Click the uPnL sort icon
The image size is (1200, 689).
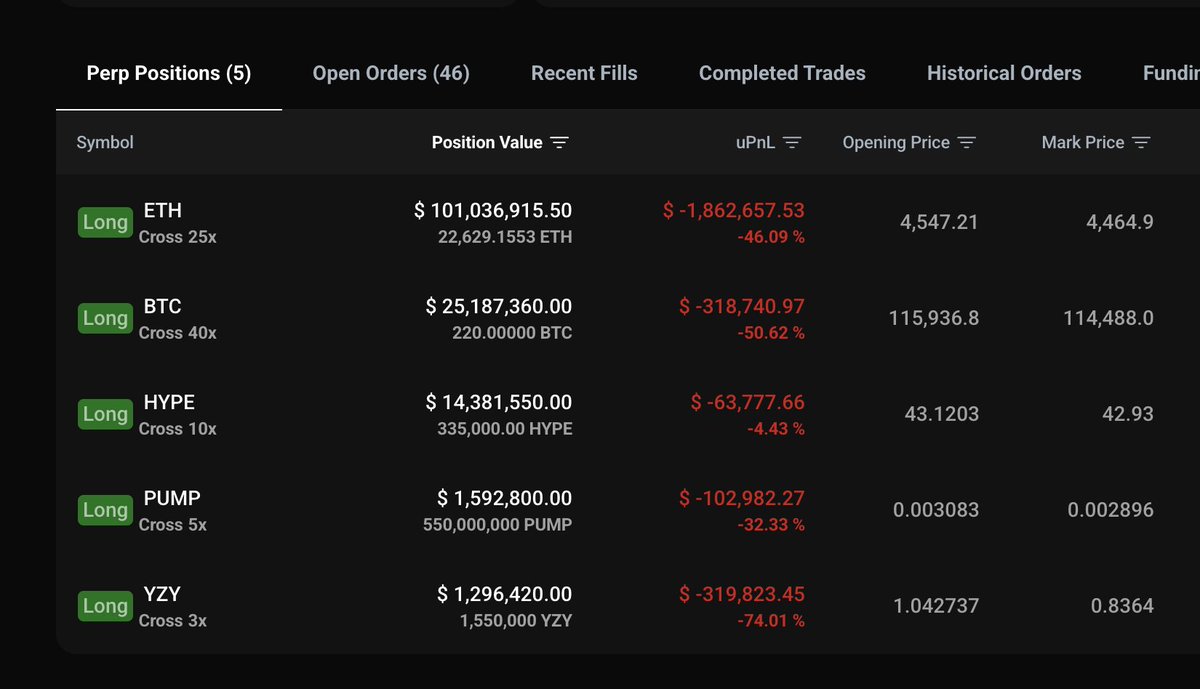pos(792,143)
